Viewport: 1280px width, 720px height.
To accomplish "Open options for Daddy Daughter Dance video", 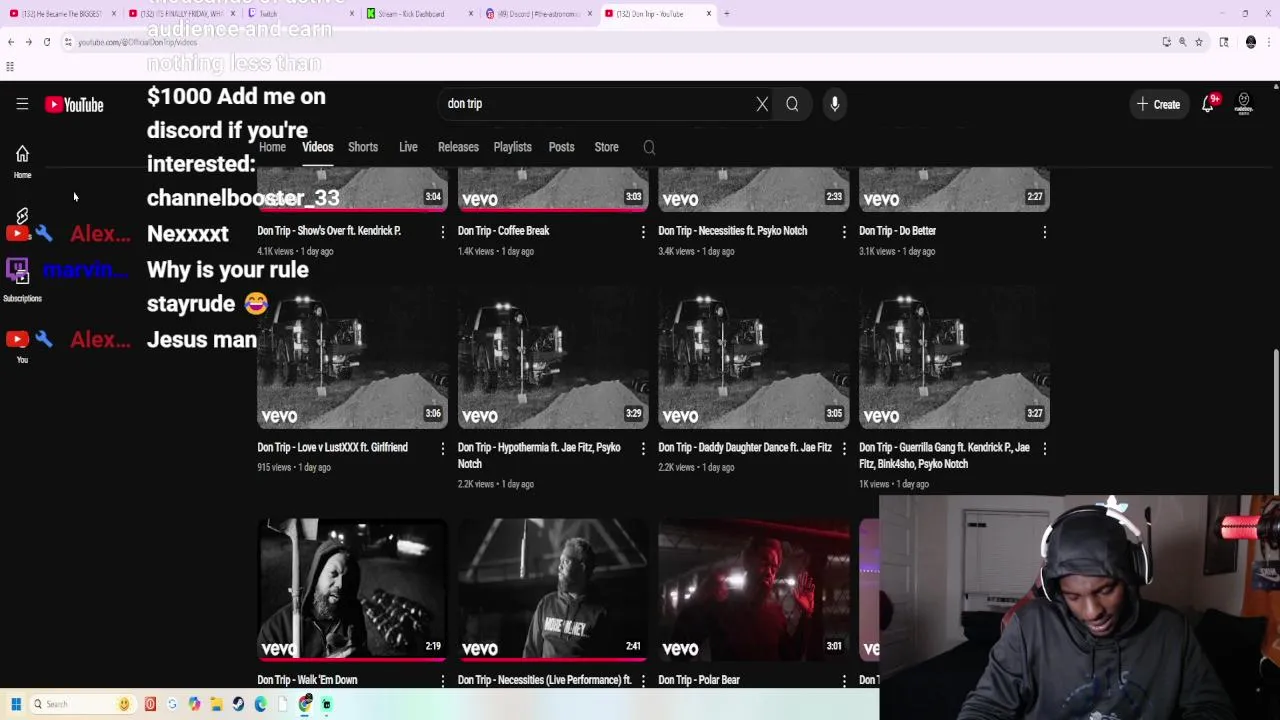I will (x=844, y=449).
